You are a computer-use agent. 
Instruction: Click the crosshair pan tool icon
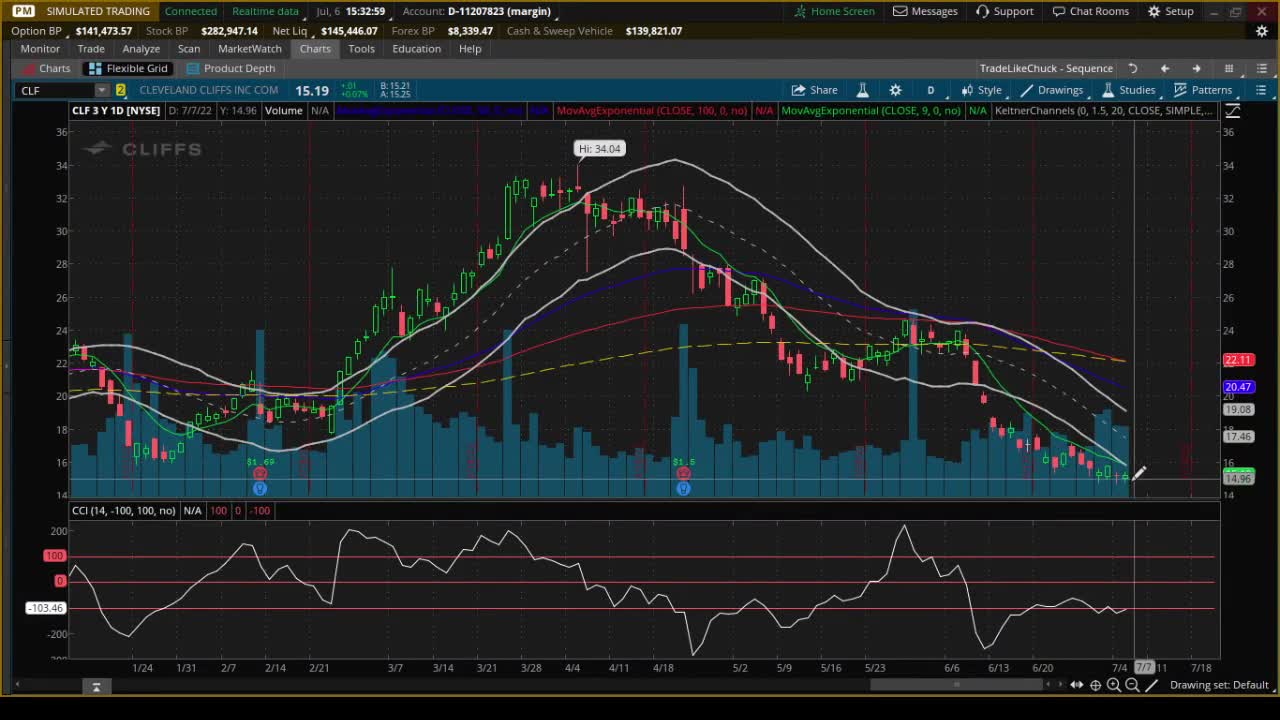[1095, 685]
